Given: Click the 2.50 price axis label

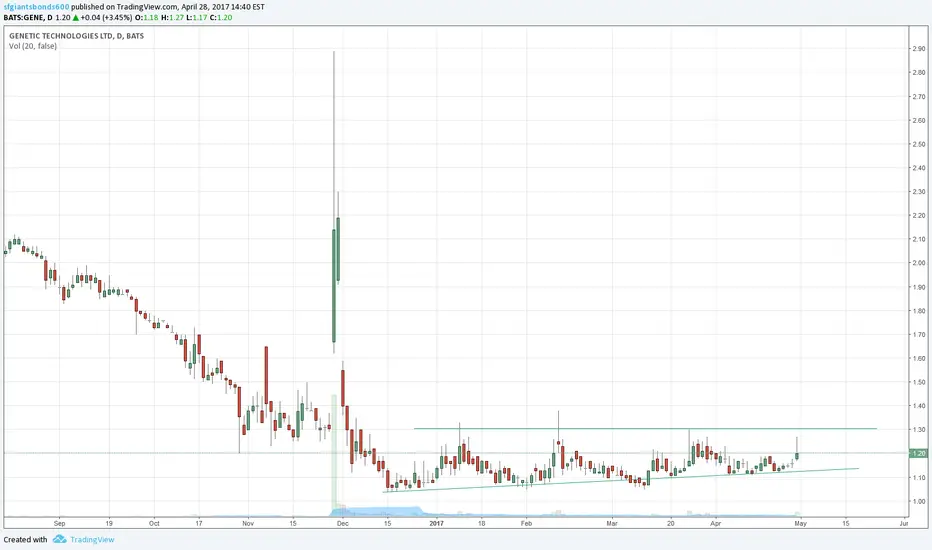Looking at the screenshot, I should tap(919, 144).
